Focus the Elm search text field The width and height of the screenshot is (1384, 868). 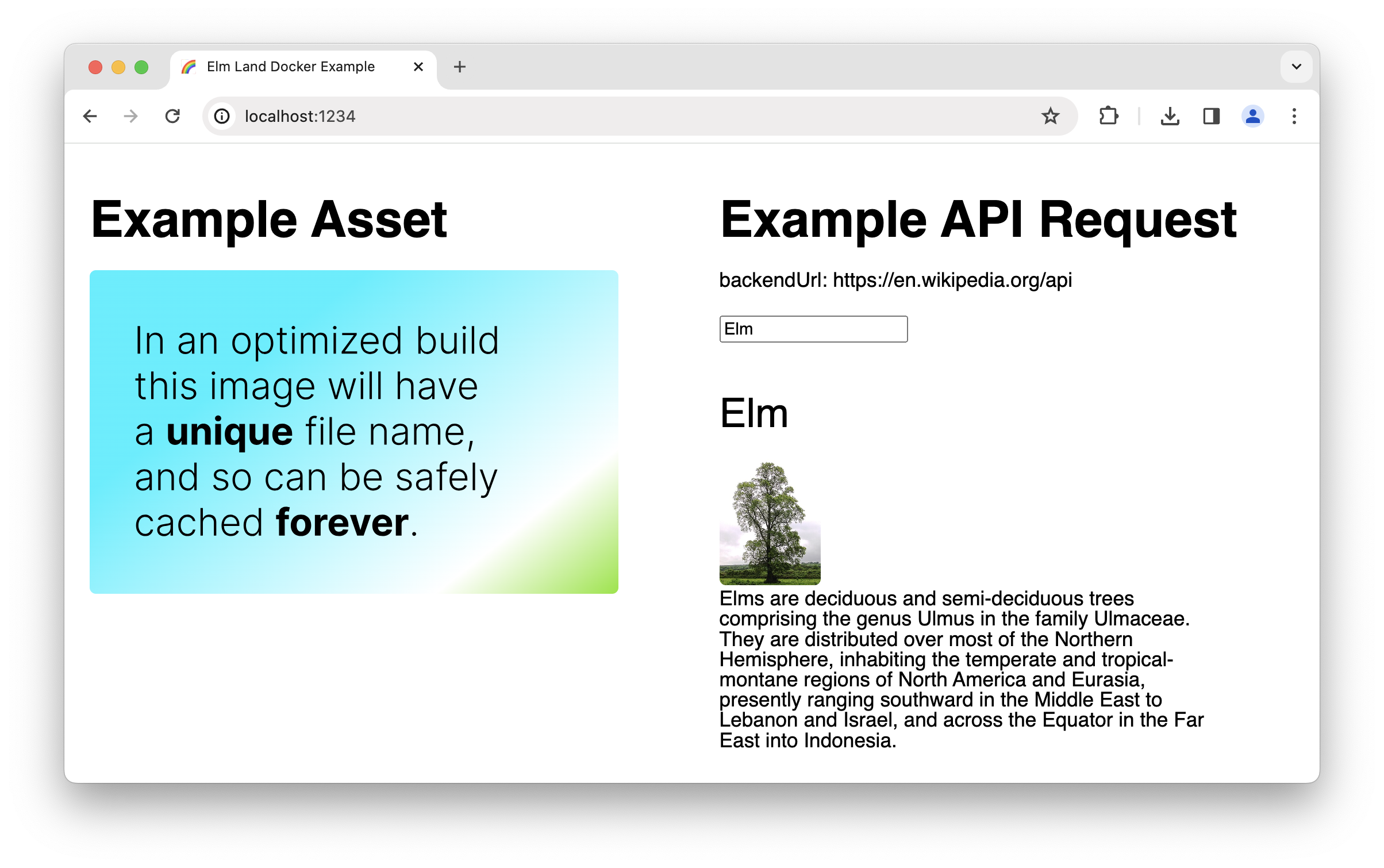813,329
